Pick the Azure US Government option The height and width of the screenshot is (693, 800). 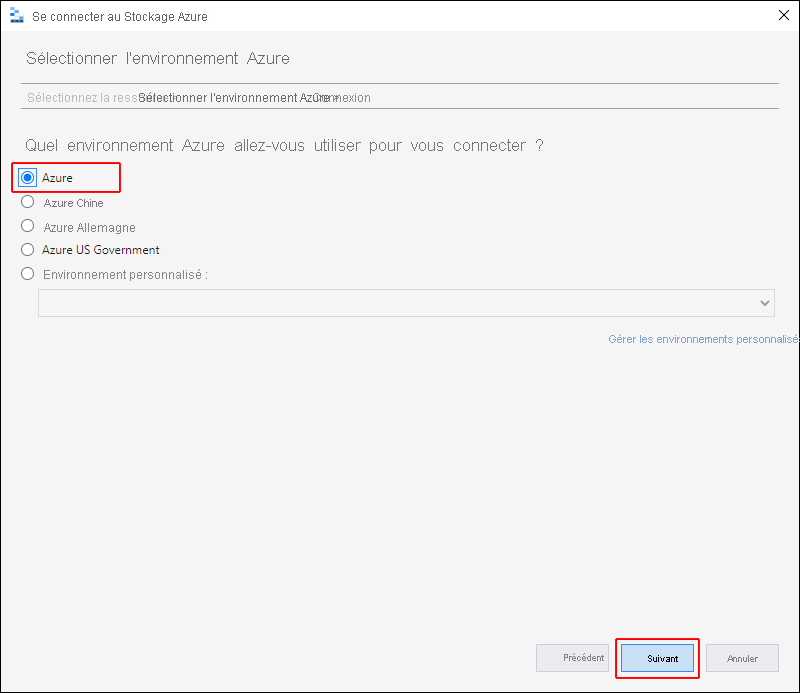click(x=28, y=250)
